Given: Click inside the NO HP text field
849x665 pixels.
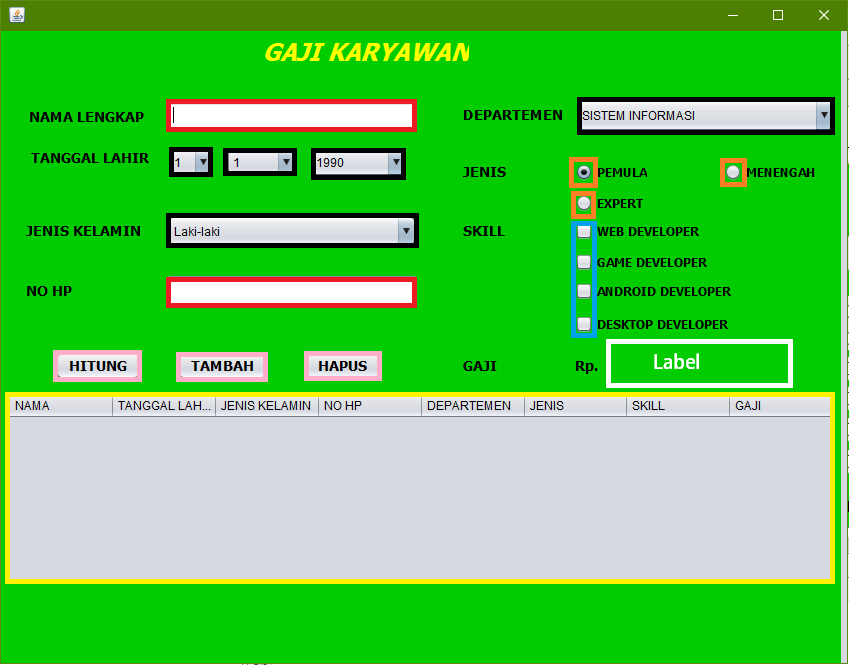Looking at the screenshot, I should [291, 292].
